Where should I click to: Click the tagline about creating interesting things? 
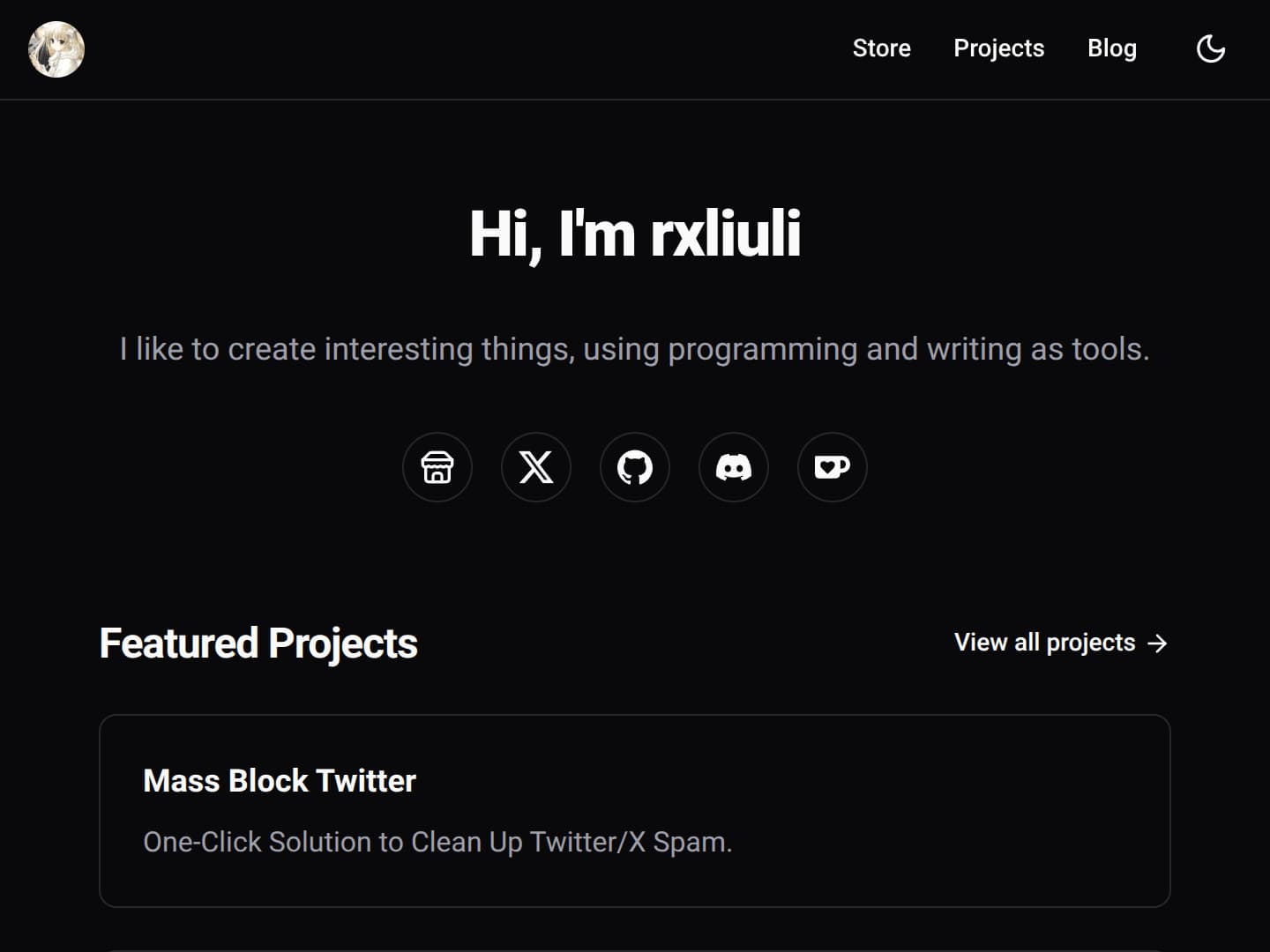click(x=635, y=349)
